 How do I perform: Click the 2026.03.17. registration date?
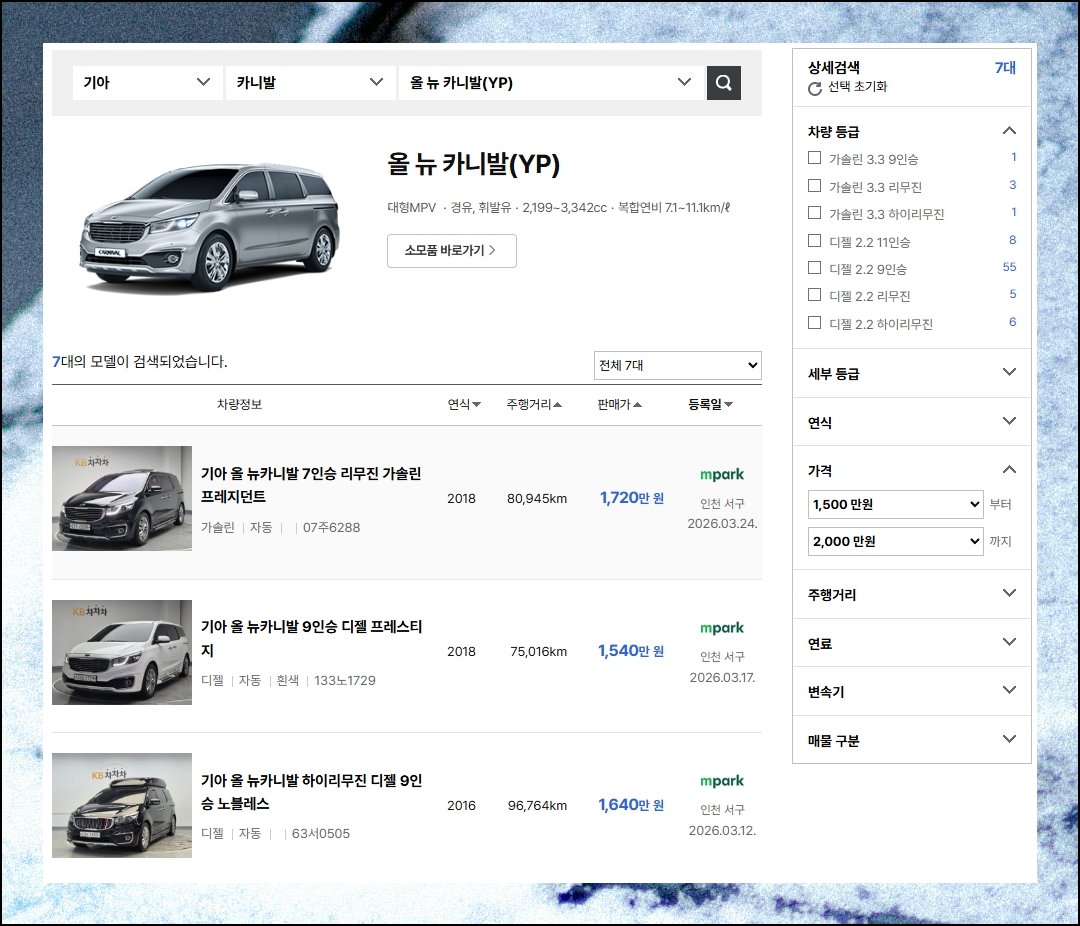[723, 677]
